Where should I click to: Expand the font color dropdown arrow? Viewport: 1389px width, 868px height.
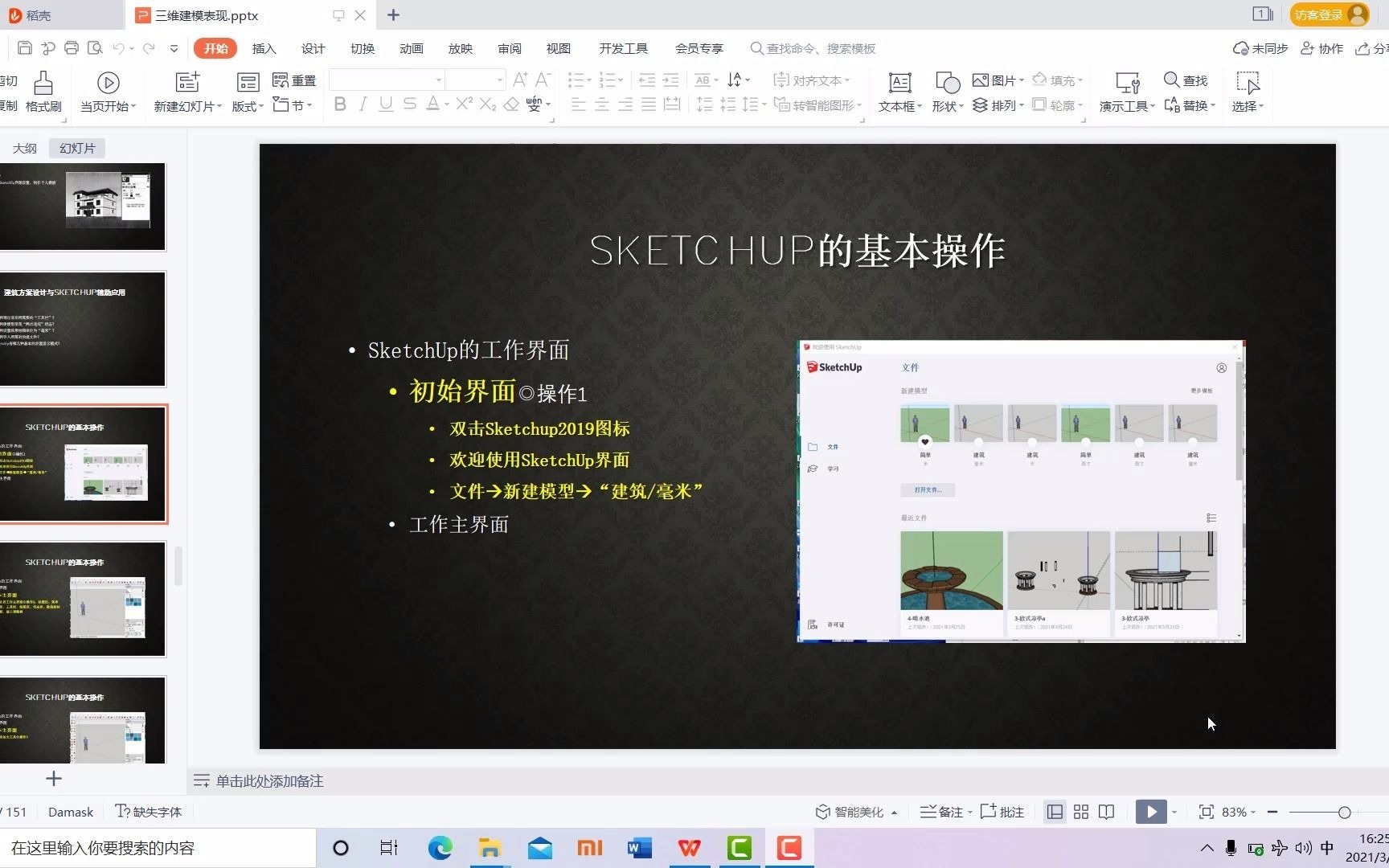[x=446, y=104]
